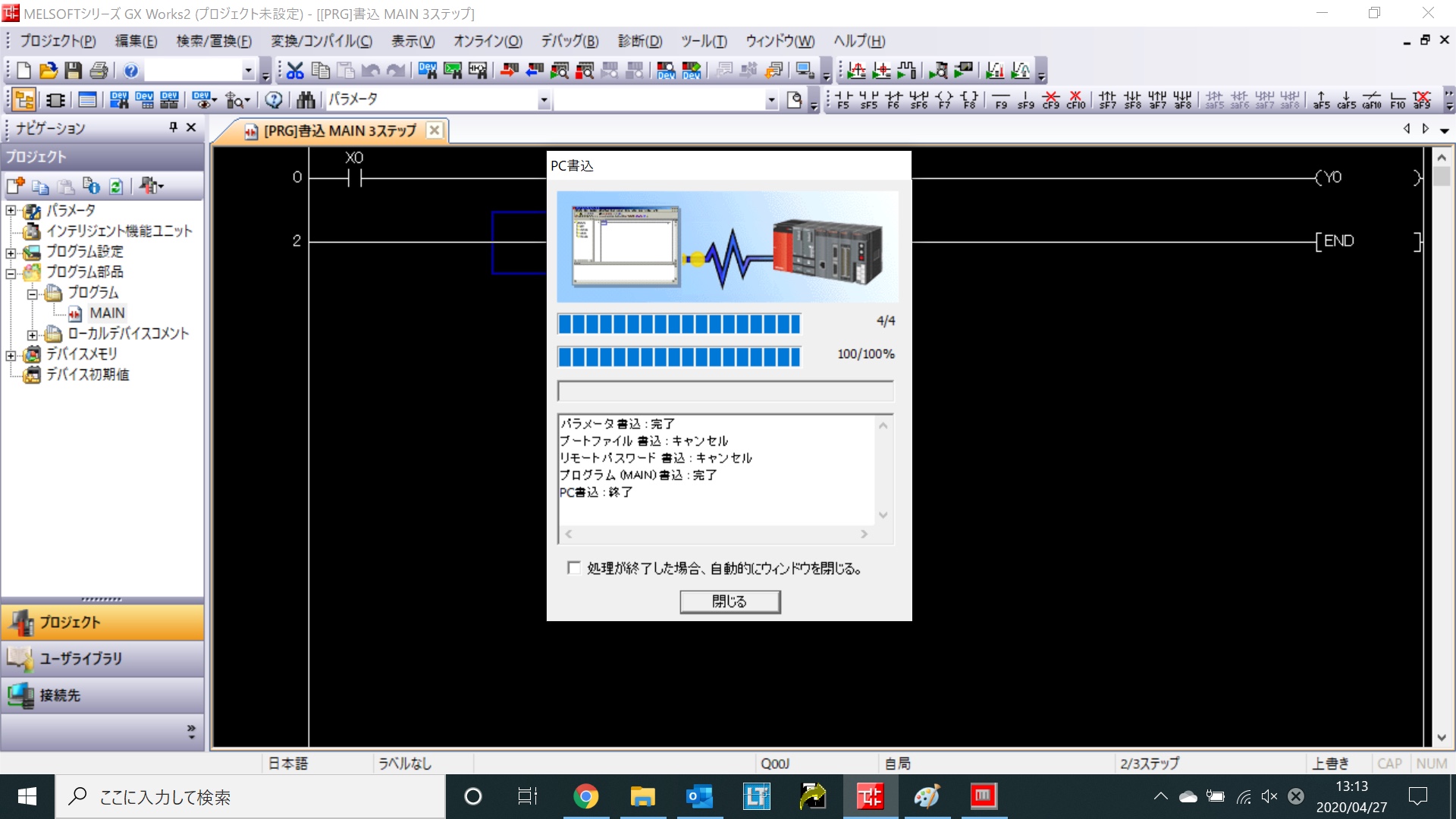
Task: Open the empty toolbar combo dropdown arrow
Action: 771,99
